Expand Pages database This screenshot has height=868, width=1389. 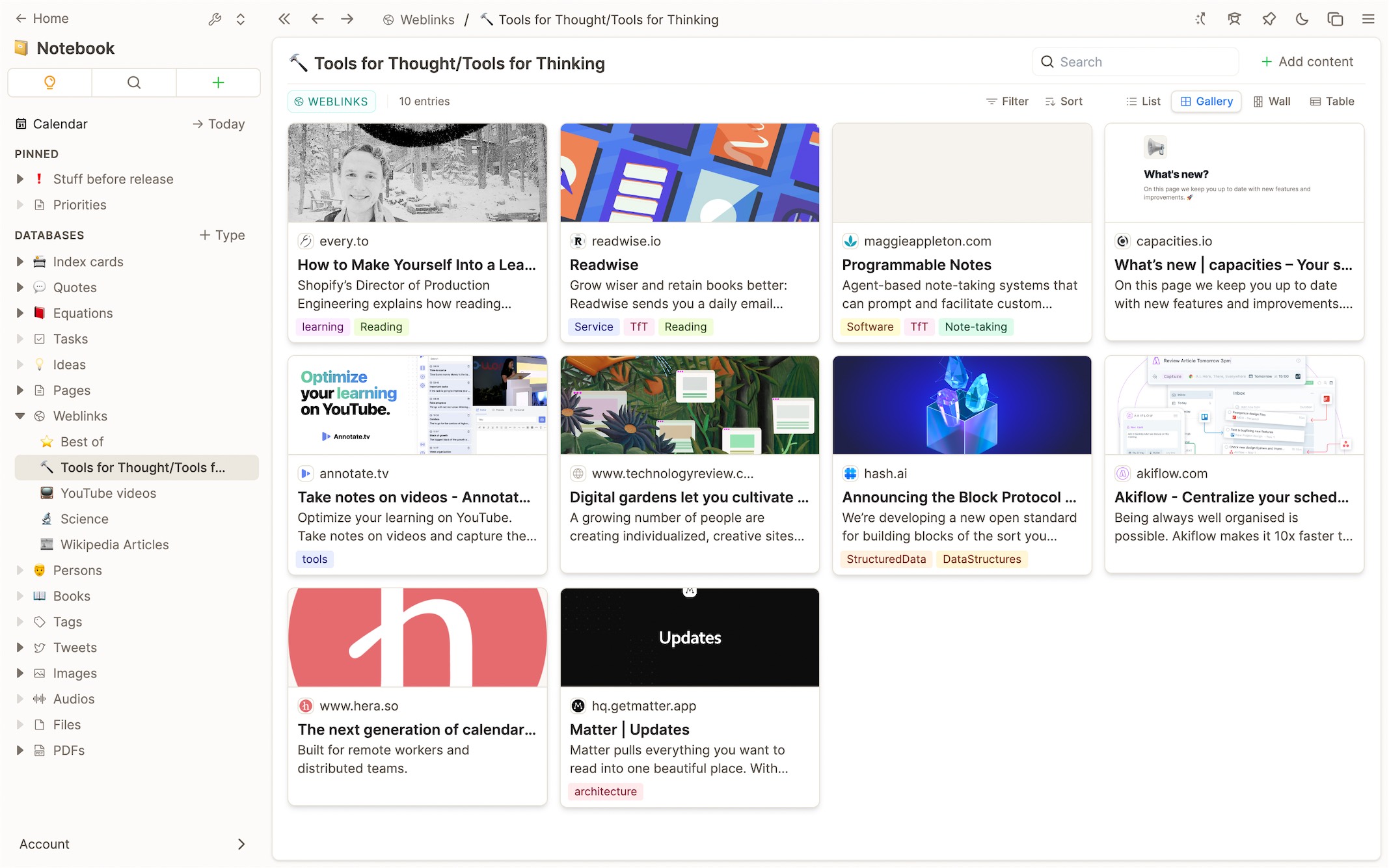click(20, 390)
